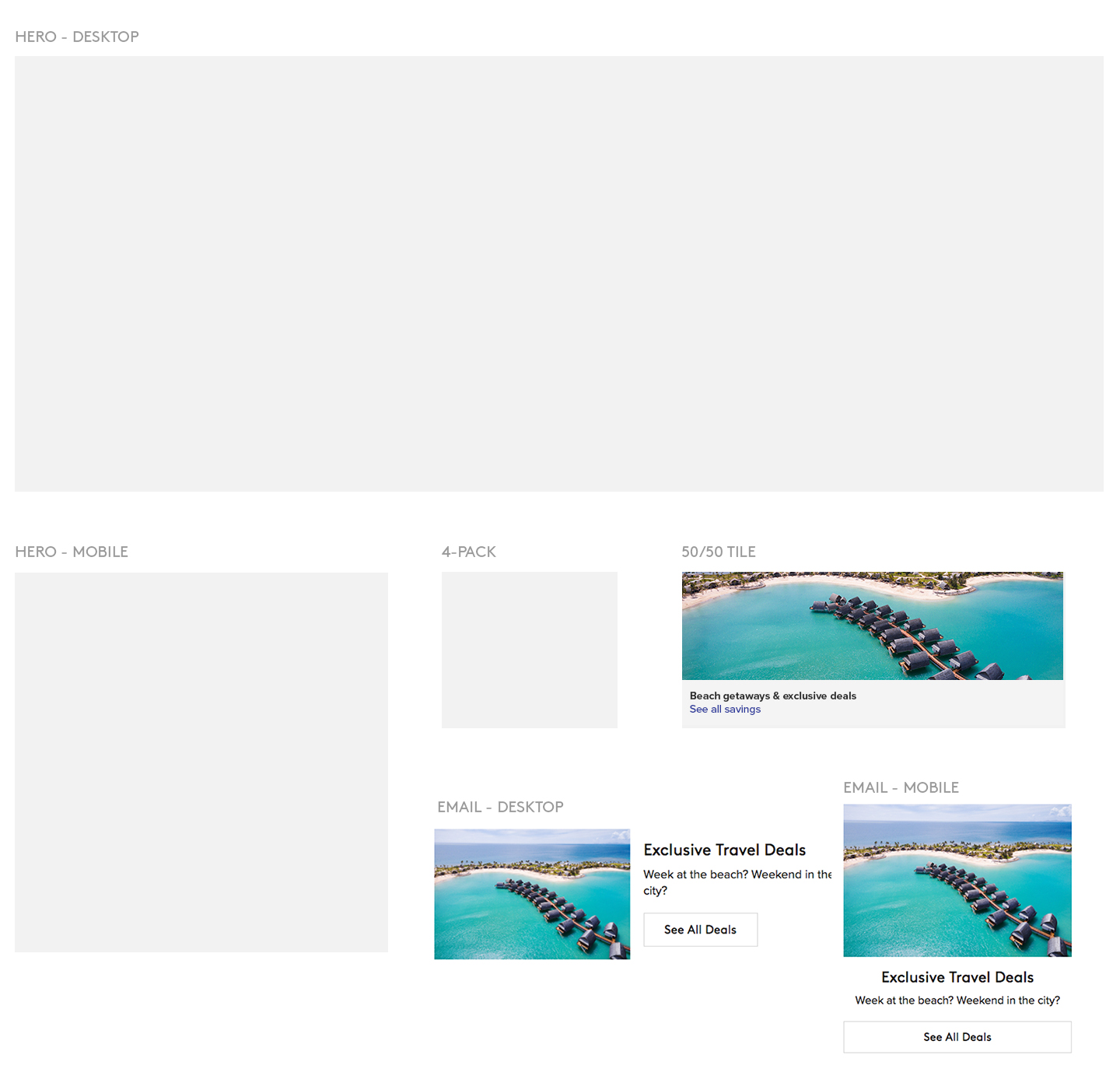
Task: Select the Email Mobile resort image
Action: point(957,880)
